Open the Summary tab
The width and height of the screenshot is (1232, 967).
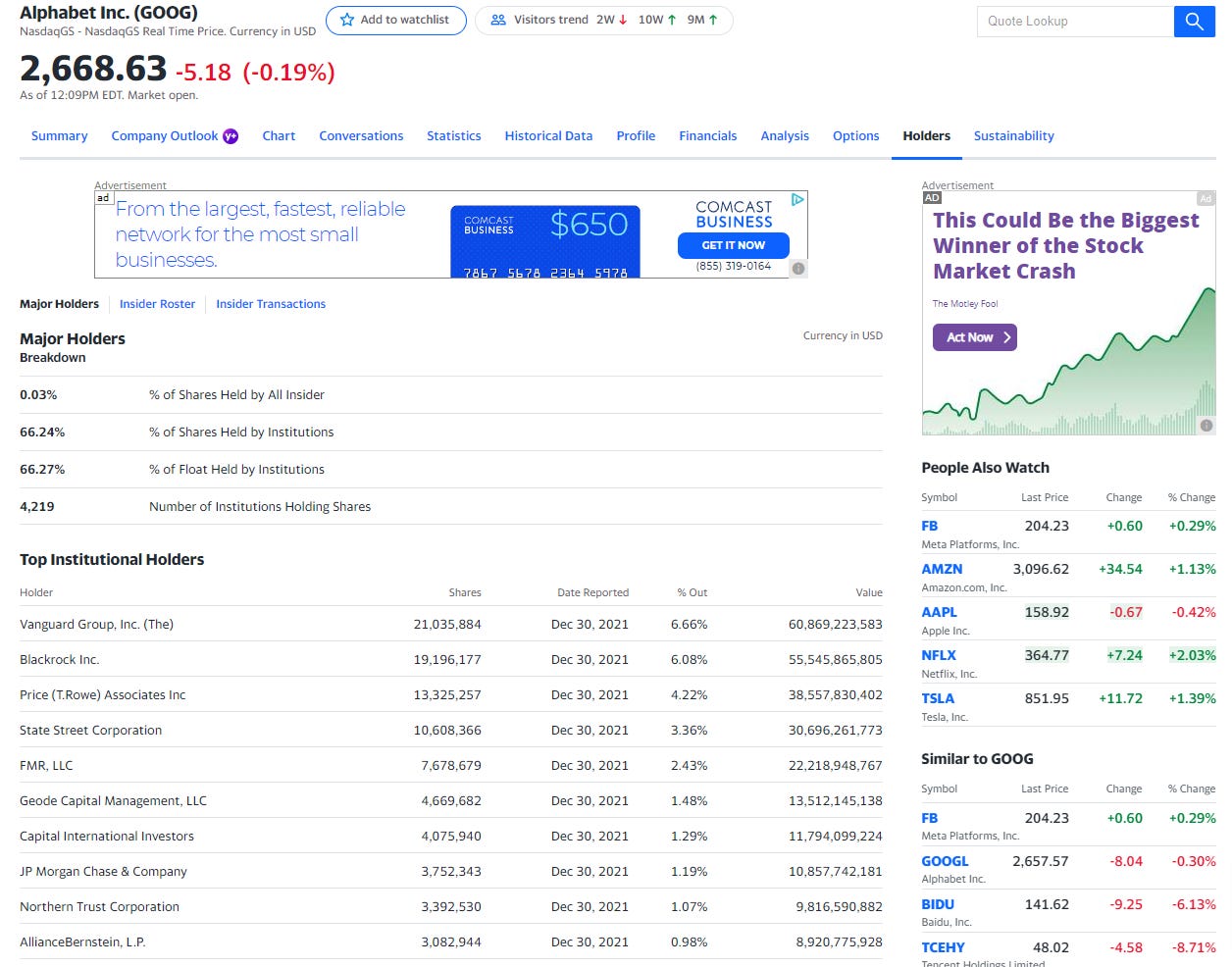[x=59, y=136]
